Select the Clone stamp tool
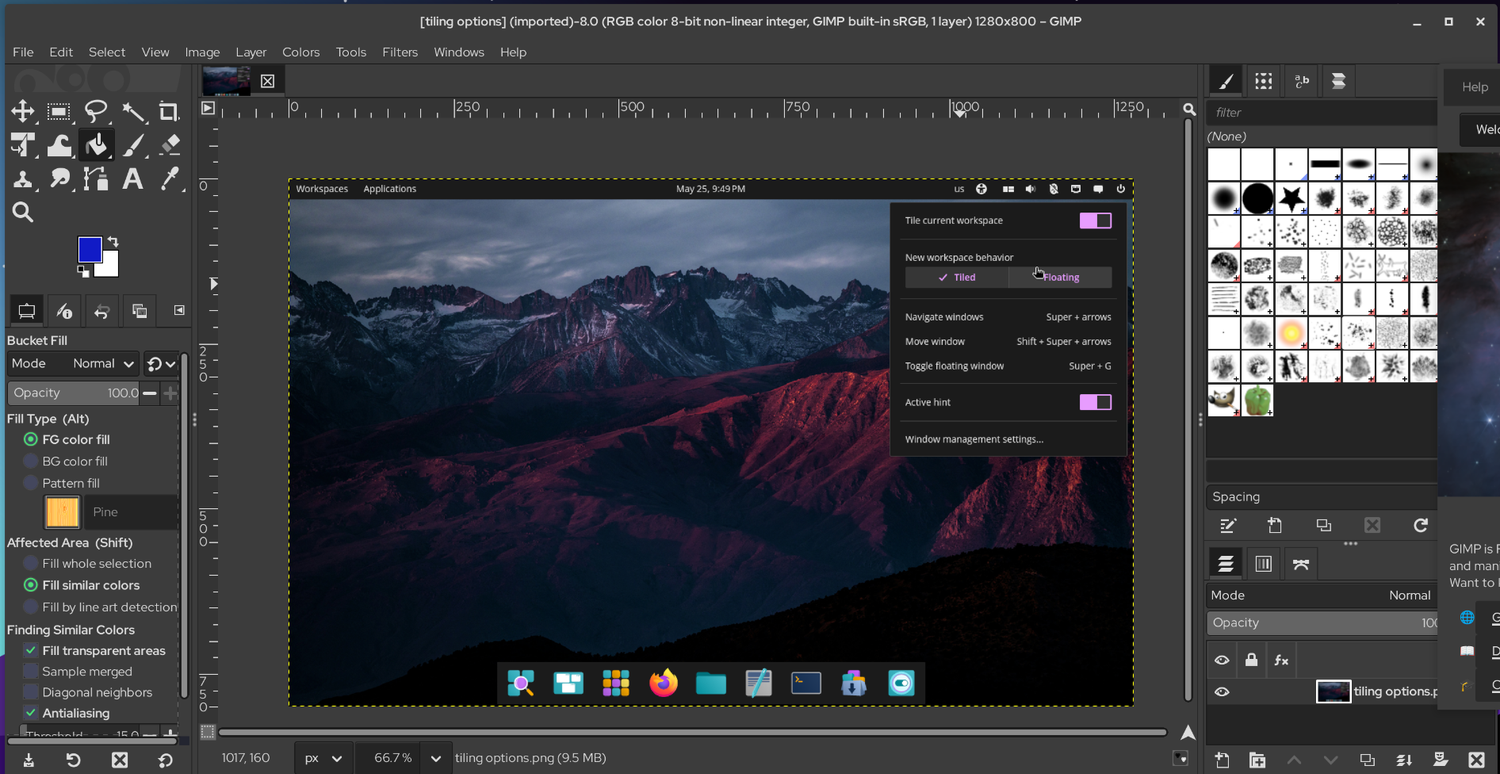 pyautogui.click(x=22, y=179)
